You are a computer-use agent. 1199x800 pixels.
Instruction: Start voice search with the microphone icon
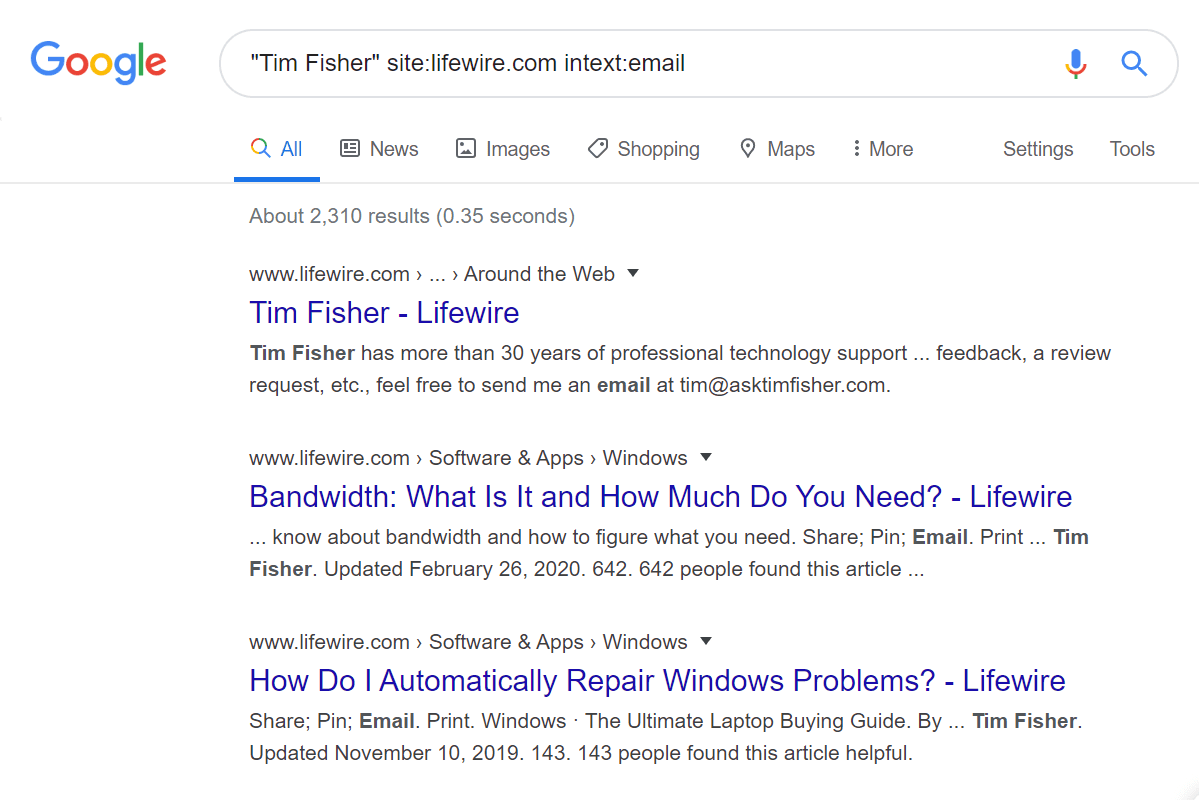1075,64
